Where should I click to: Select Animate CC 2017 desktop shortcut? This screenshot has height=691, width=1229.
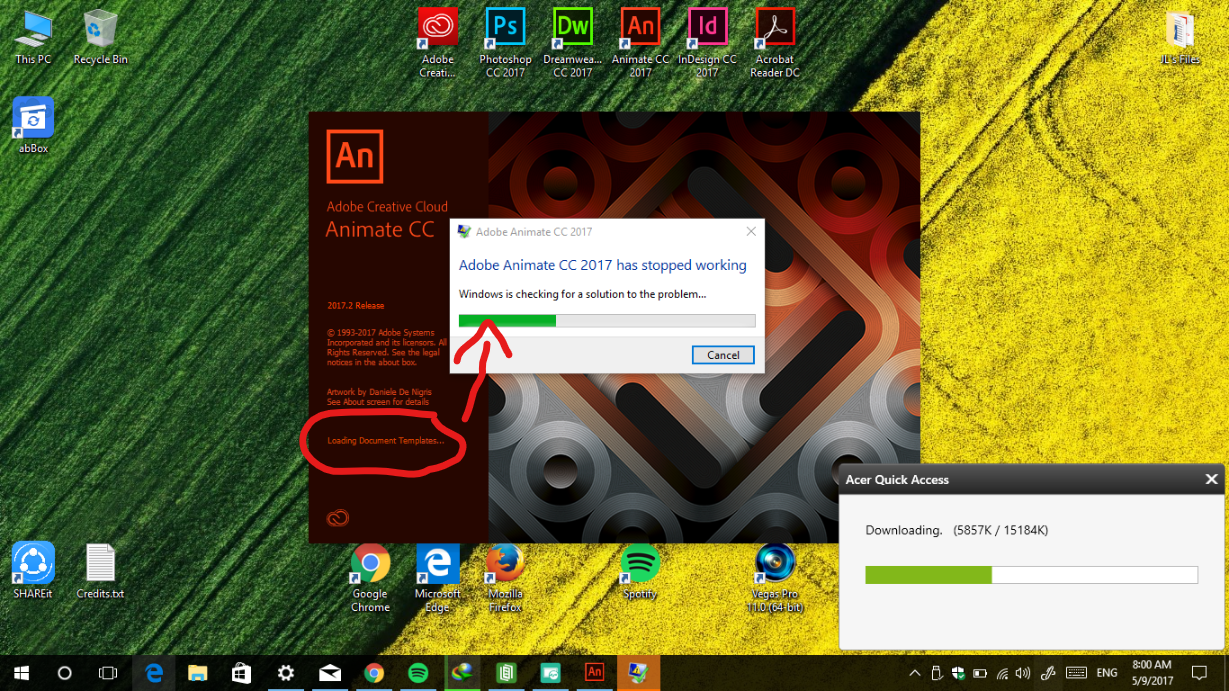click(640, 43)
